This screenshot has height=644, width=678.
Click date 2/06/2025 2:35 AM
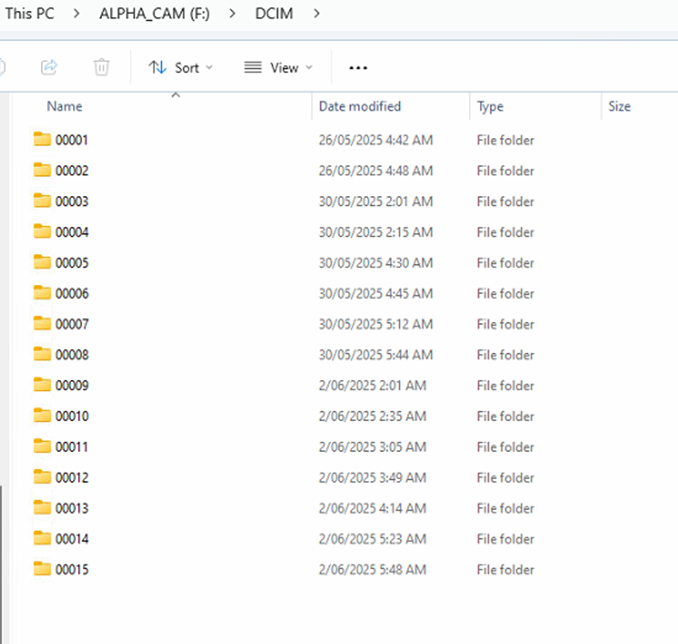pos(372,417)
